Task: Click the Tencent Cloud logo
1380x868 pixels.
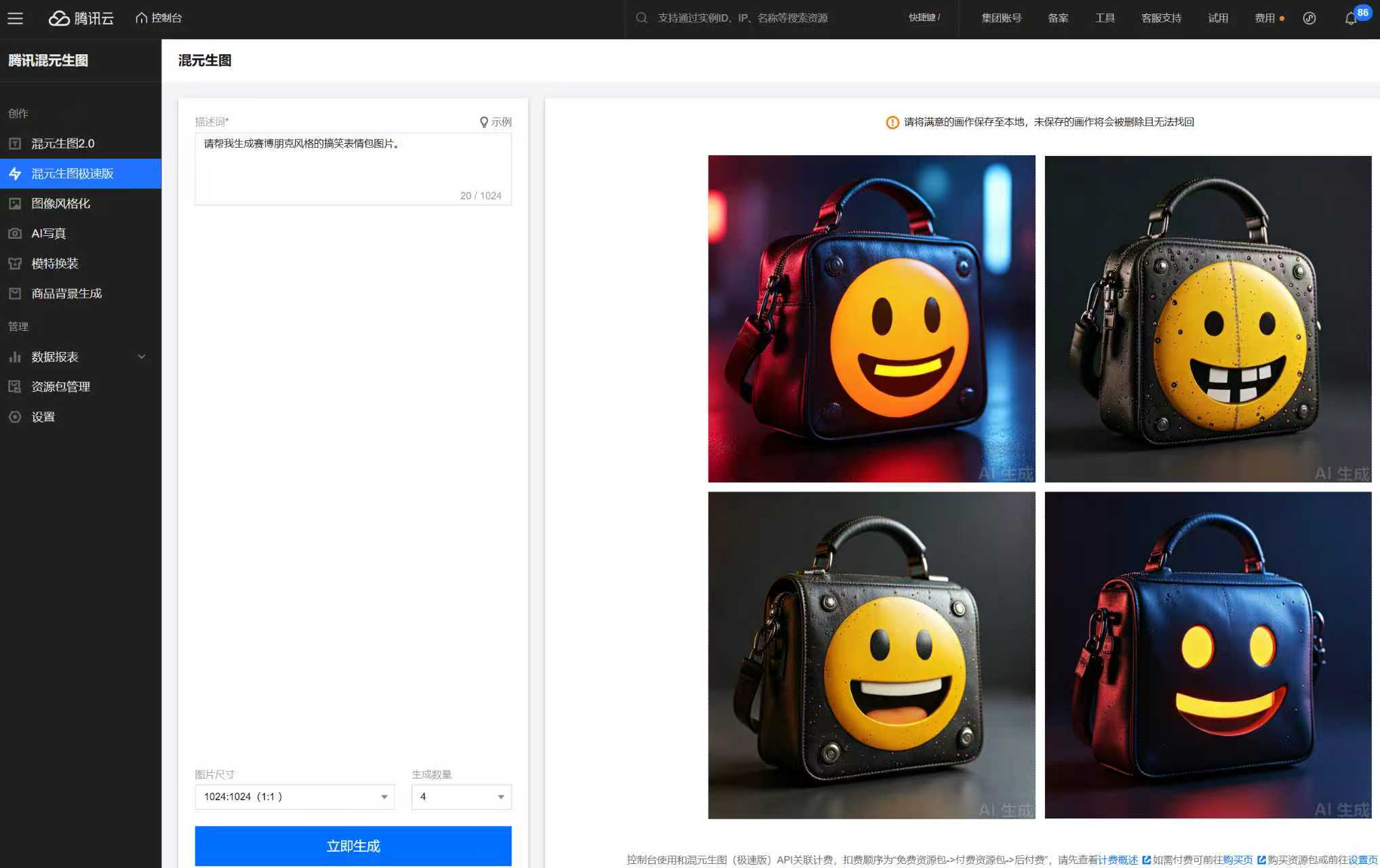Action: coord(81,18)
